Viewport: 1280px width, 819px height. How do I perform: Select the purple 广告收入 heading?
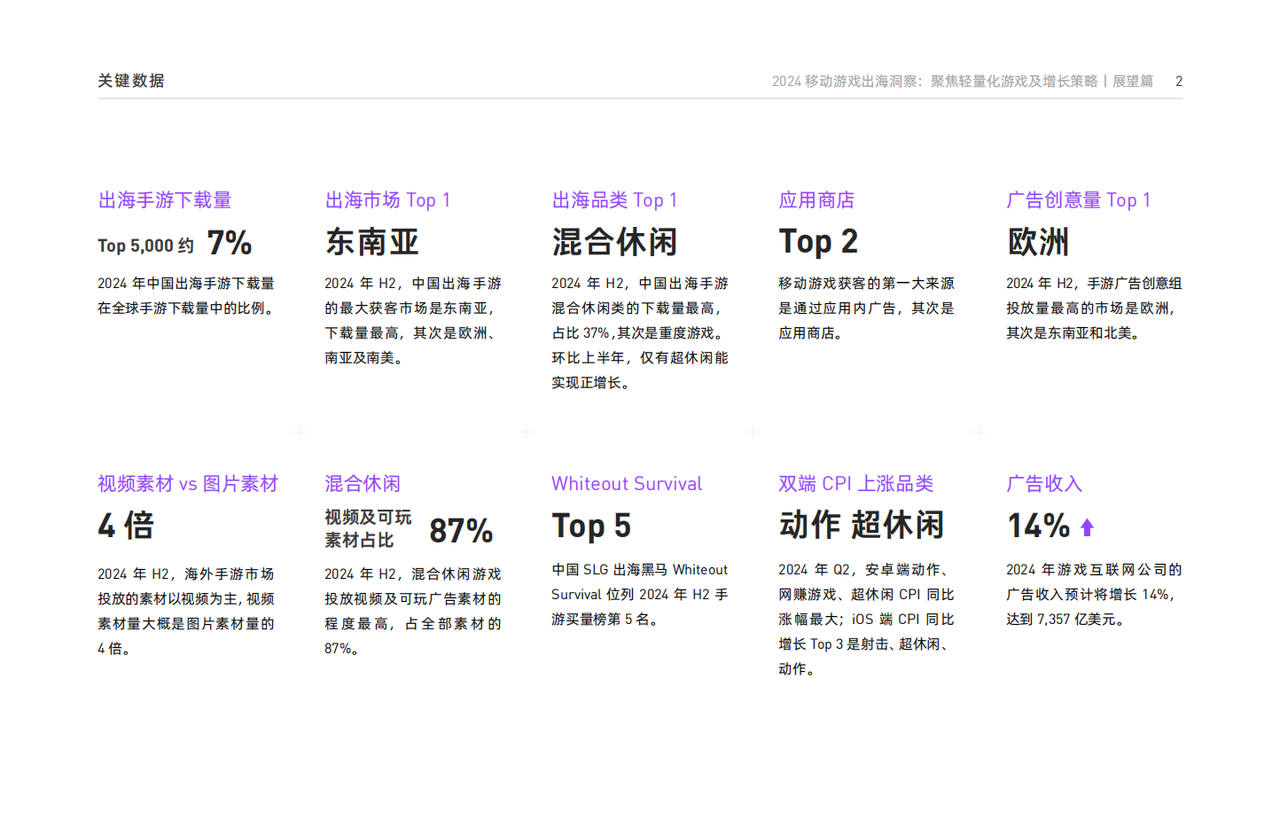[x=1043, y=484]
